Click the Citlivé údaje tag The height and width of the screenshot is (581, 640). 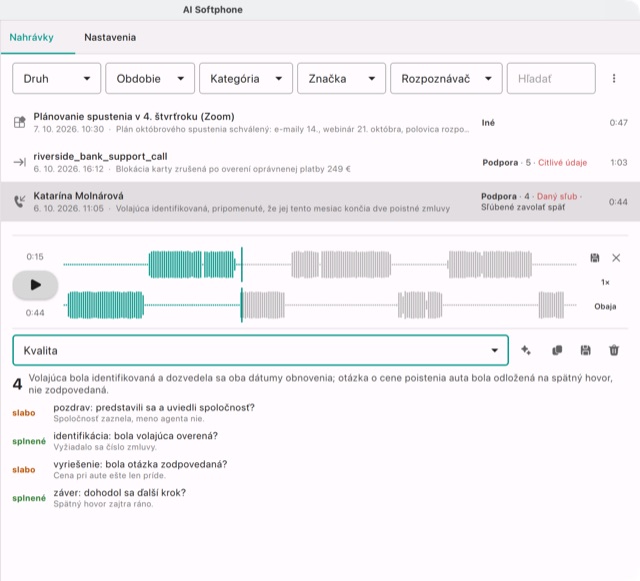tap(562, 163)
